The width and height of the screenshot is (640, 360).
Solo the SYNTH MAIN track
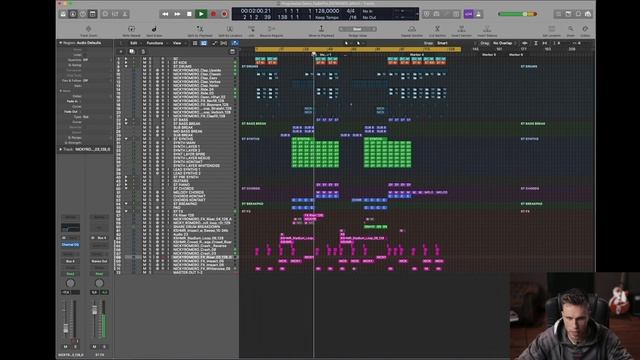click(x=150, y=142)
